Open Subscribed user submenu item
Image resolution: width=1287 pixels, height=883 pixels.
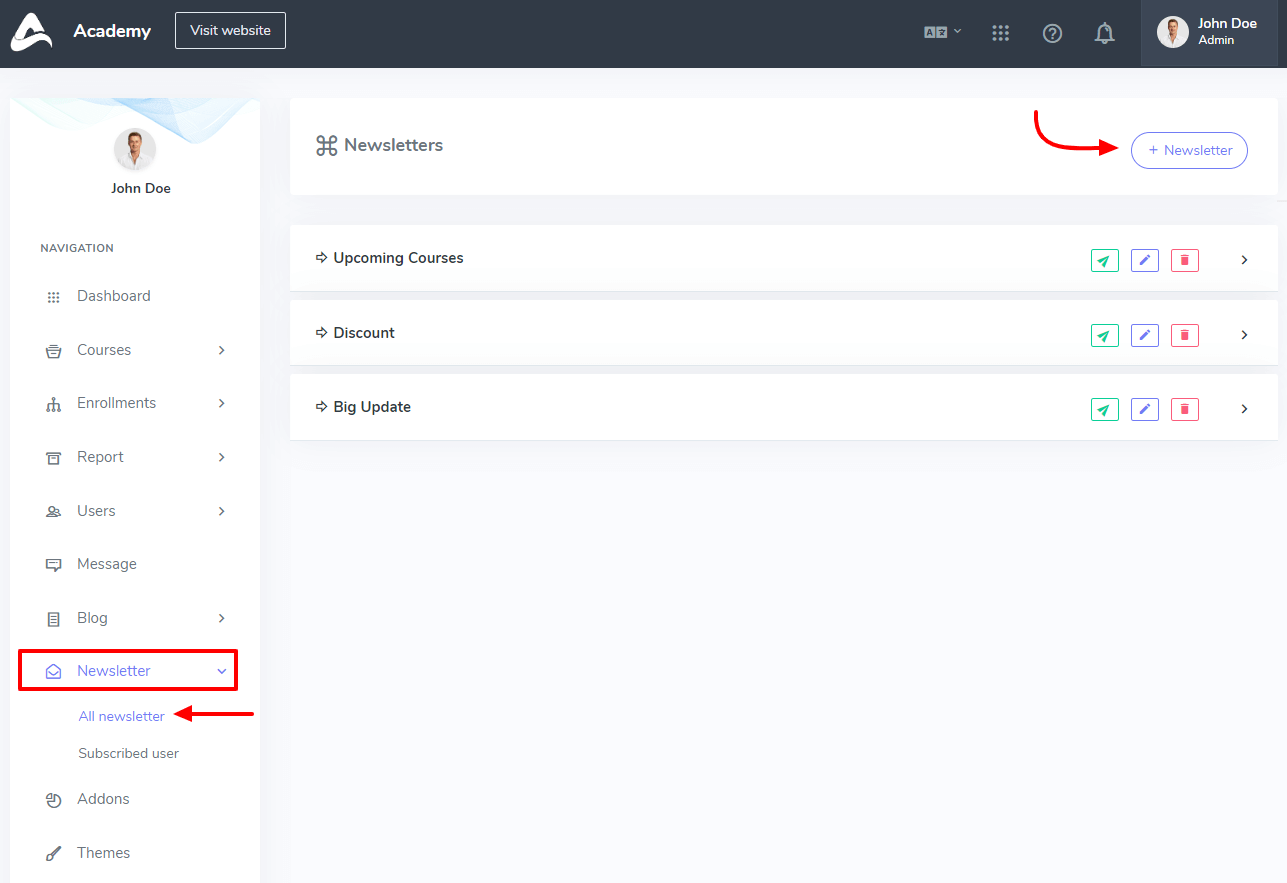pyautogui.click(x=128, y=753)
